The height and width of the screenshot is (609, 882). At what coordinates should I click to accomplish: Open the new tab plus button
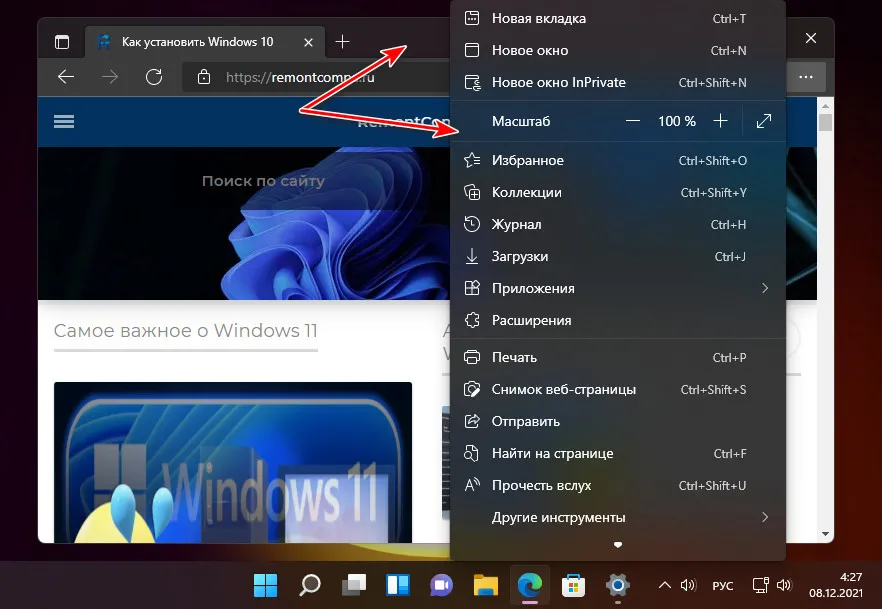[343, 41]
